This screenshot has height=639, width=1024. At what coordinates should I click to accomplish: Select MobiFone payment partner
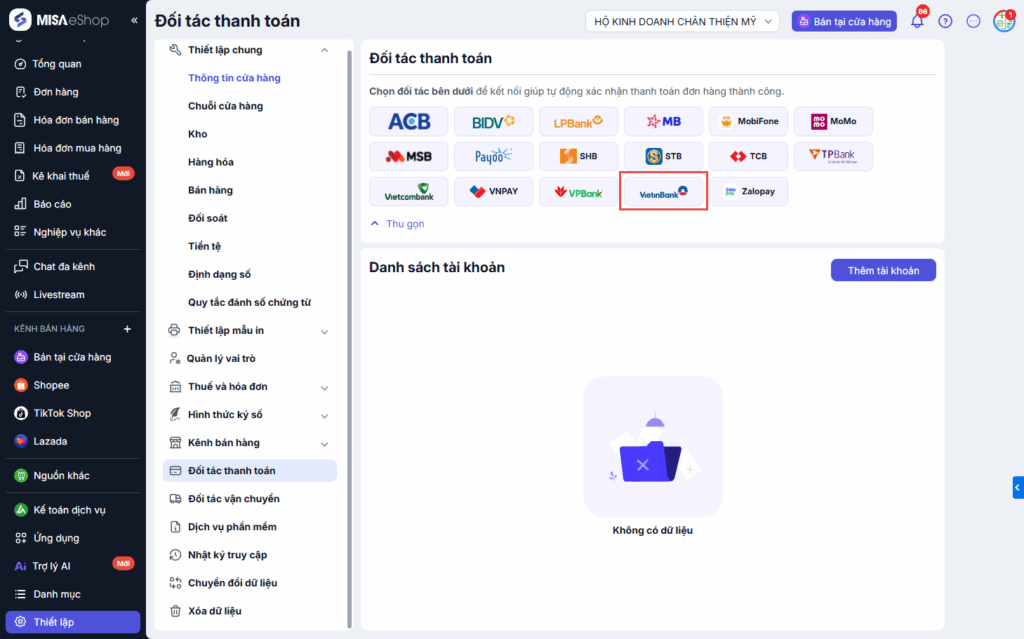[748, 121]
